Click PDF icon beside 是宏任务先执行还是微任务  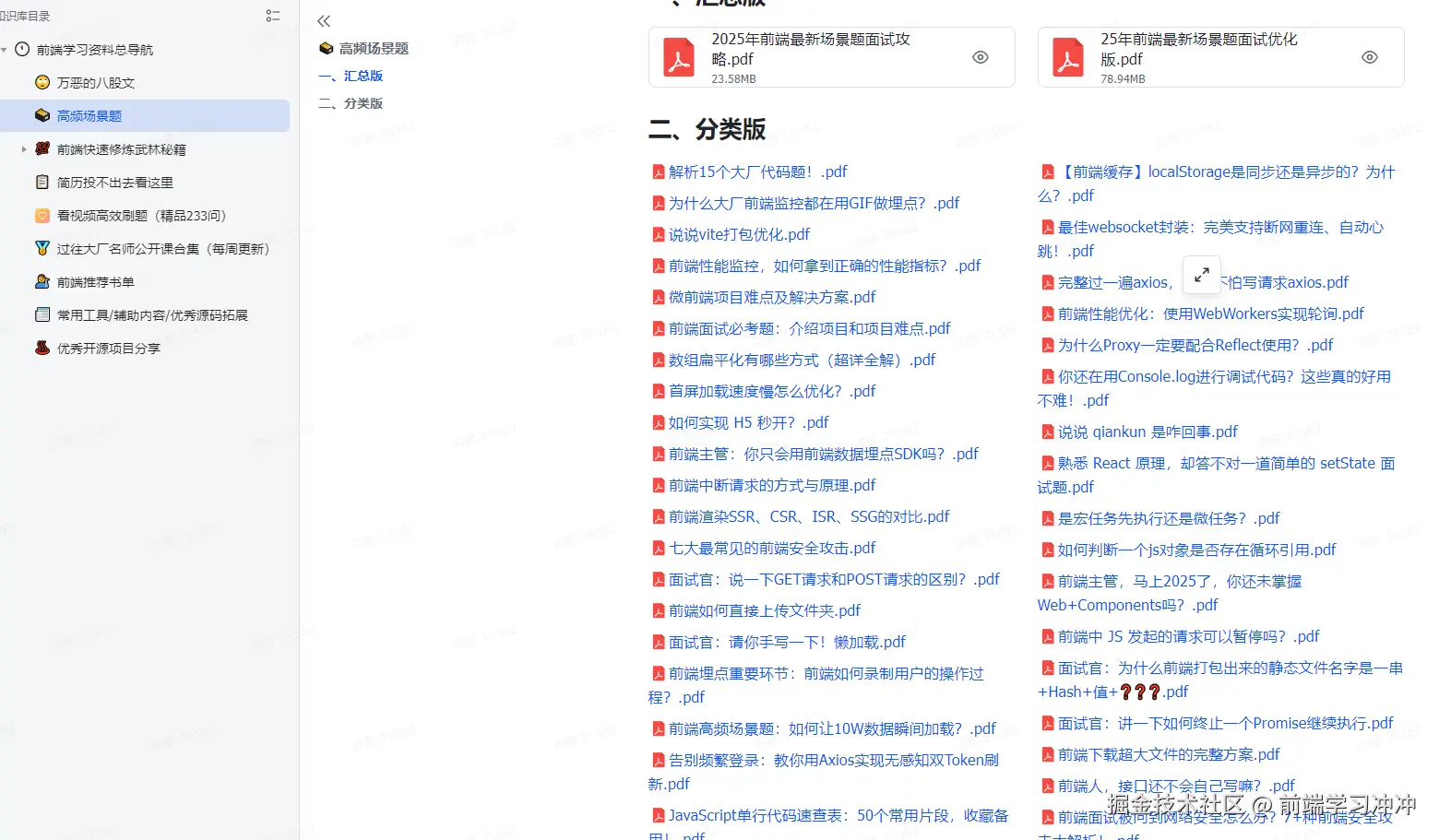pyautogui.click(x=1048, y=518)
